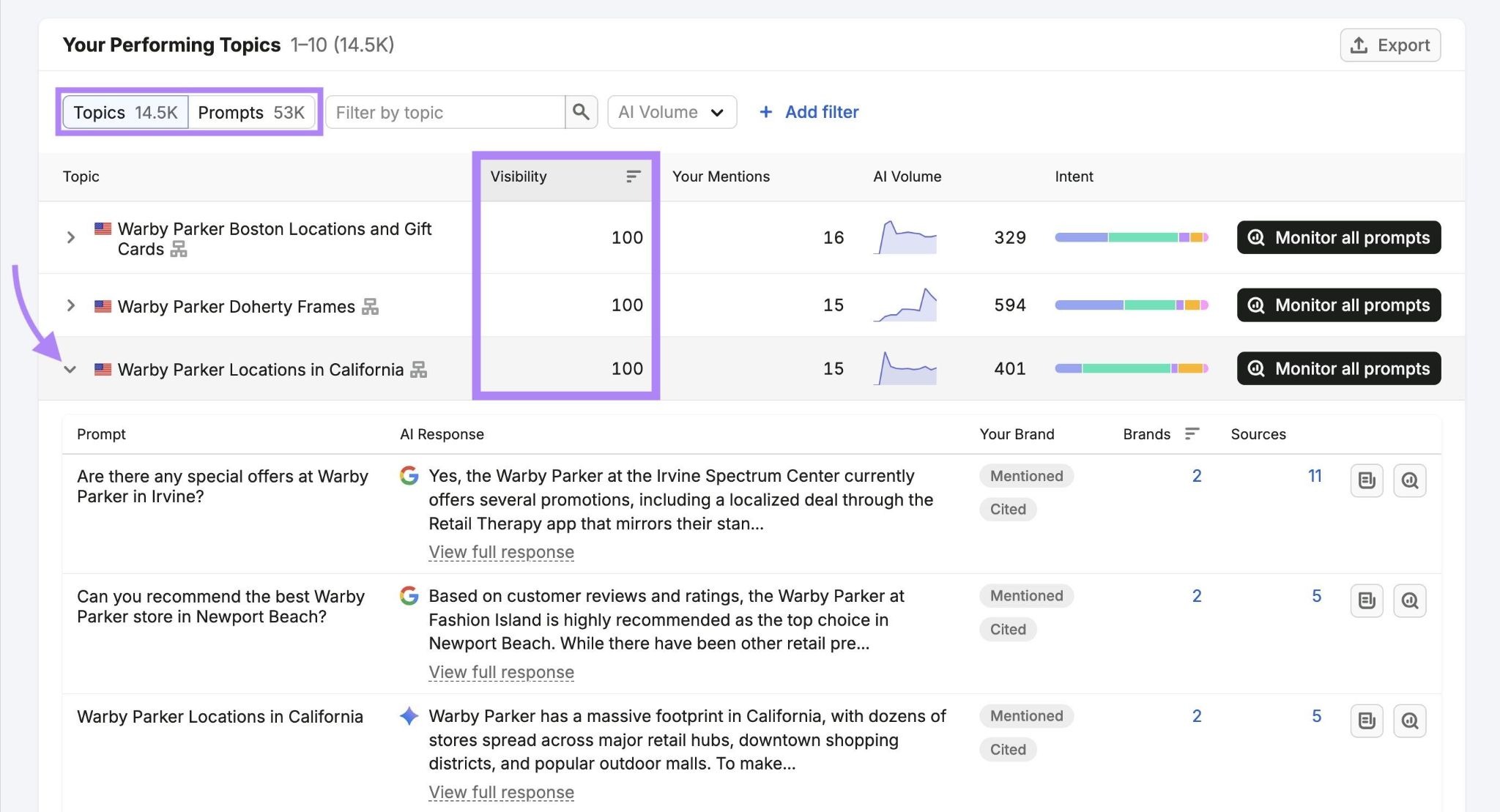Click Google icon on the Irvine Spectrum response

point(409,476)
